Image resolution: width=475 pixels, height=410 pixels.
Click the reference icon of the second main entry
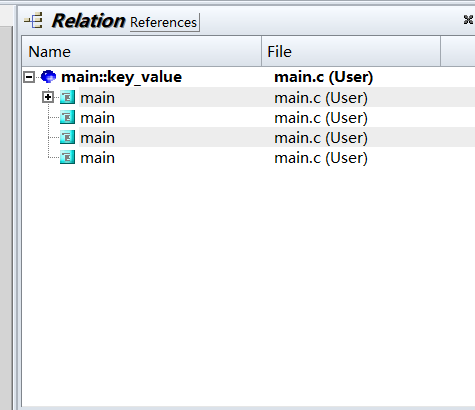point(67,117)
